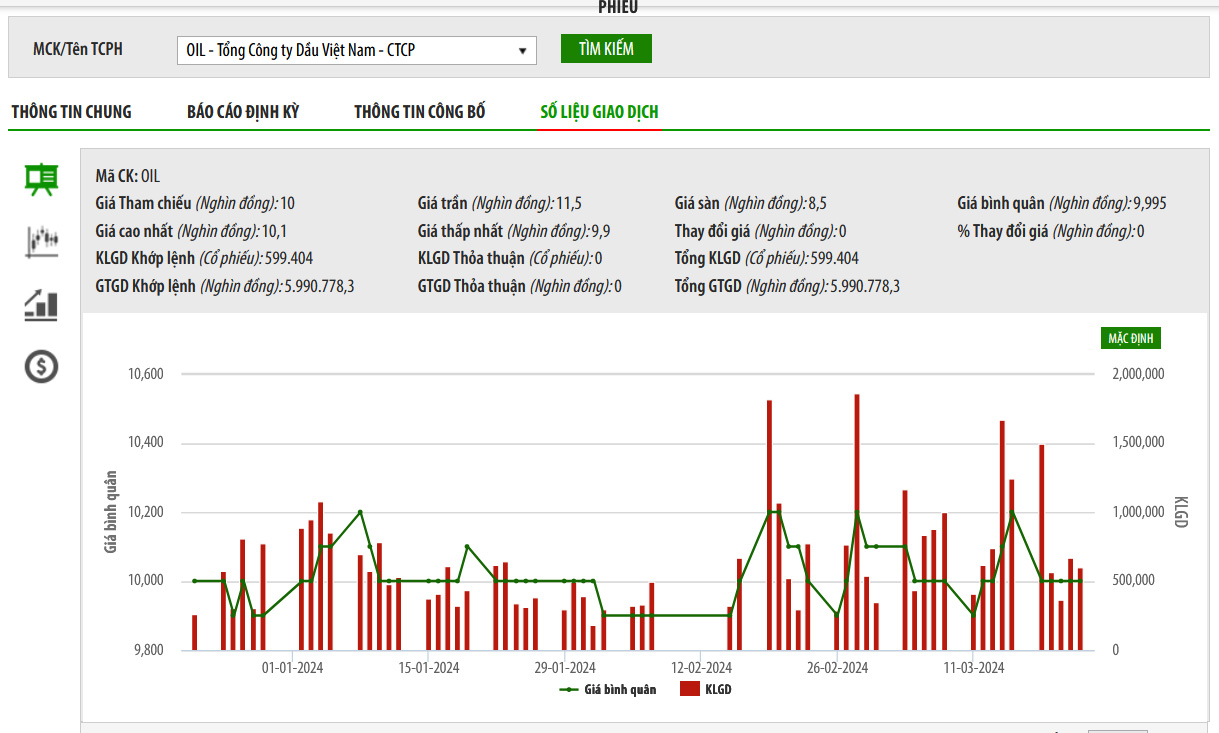Click the 12-02-2024 date axis label
1219x733 pixels.
click(702, 668)
